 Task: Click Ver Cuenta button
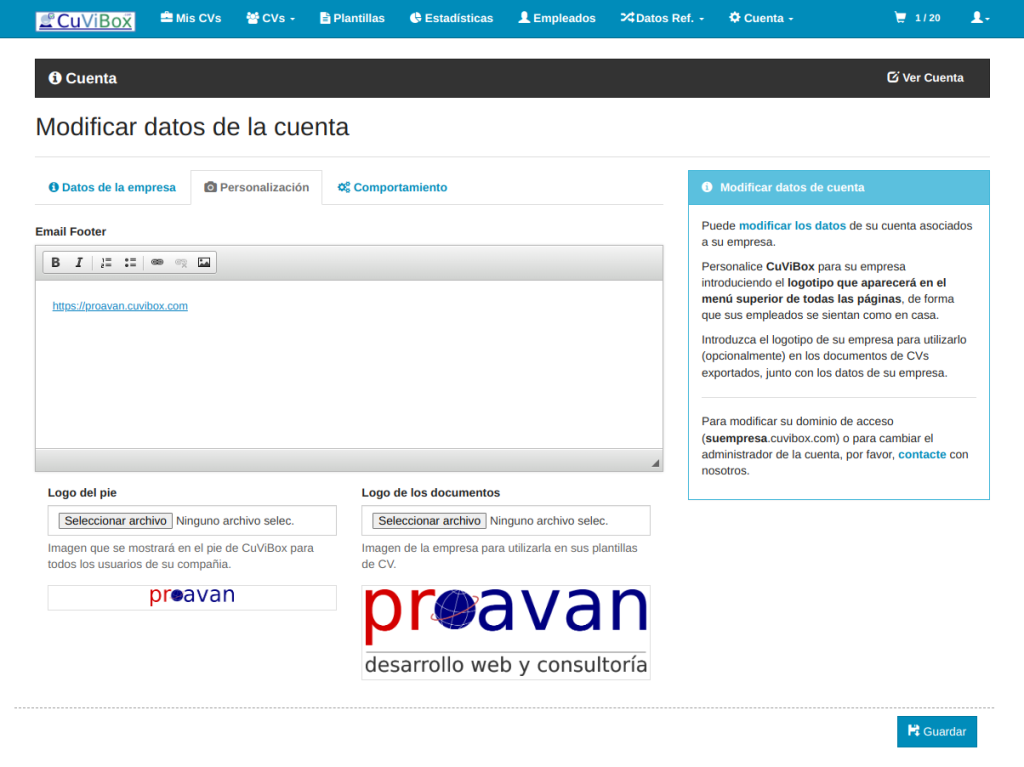point(925,78)
